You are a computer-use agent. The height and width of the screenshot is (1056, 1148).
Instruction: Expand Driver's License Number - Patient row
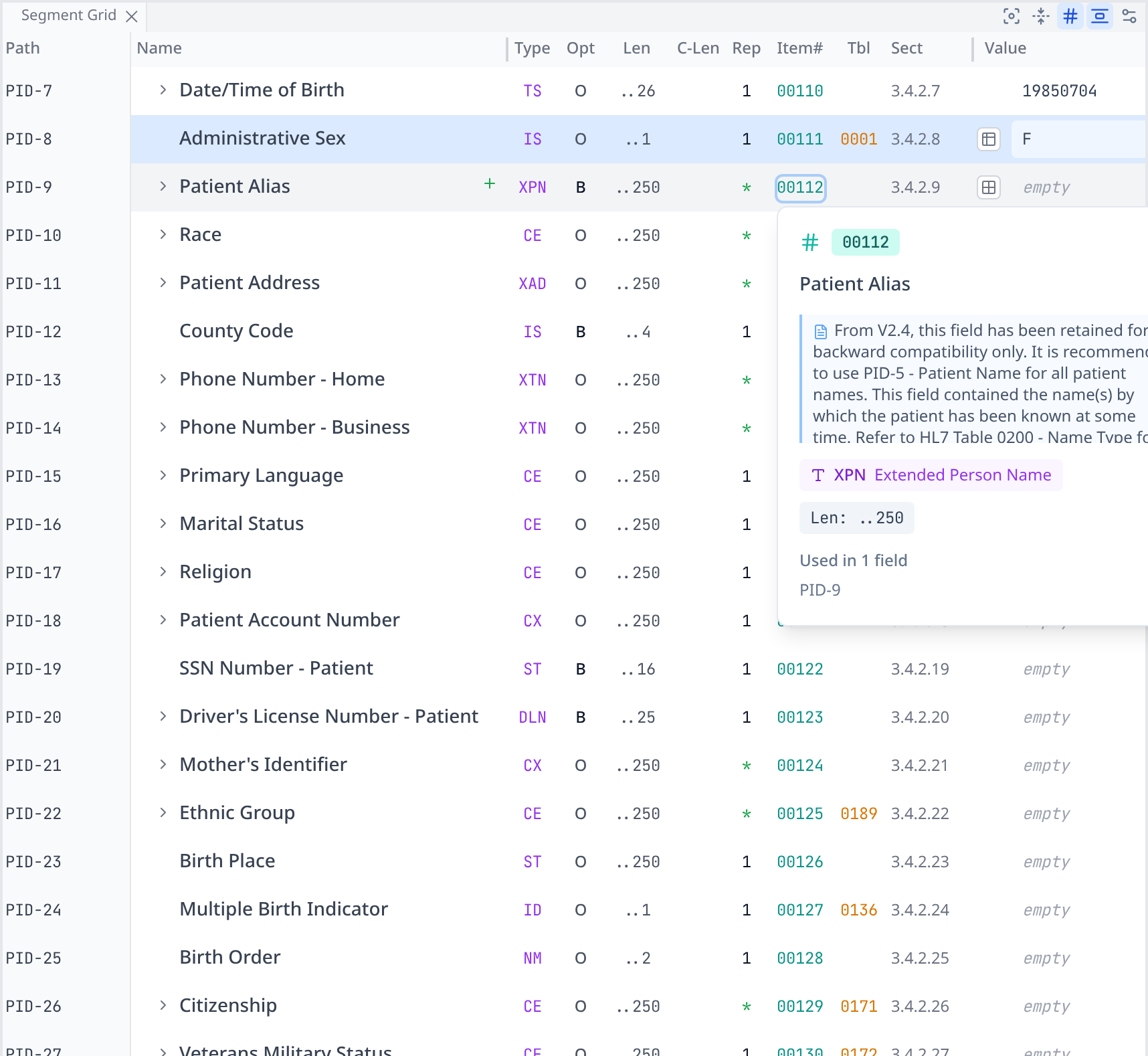[x=163, y=716]
